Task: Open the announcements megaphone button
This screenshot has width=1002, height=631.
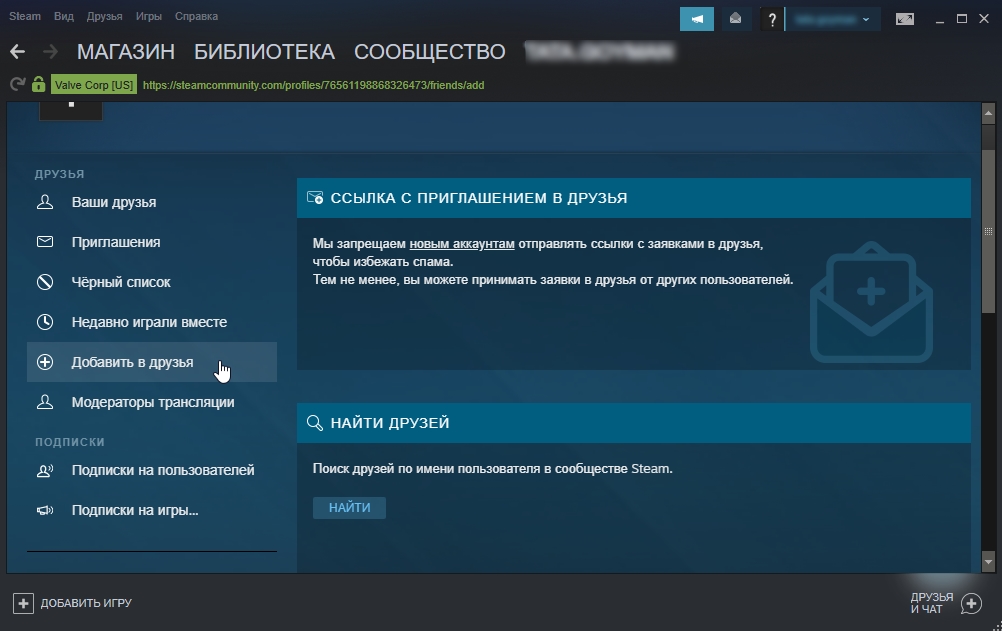Action: 697,19
